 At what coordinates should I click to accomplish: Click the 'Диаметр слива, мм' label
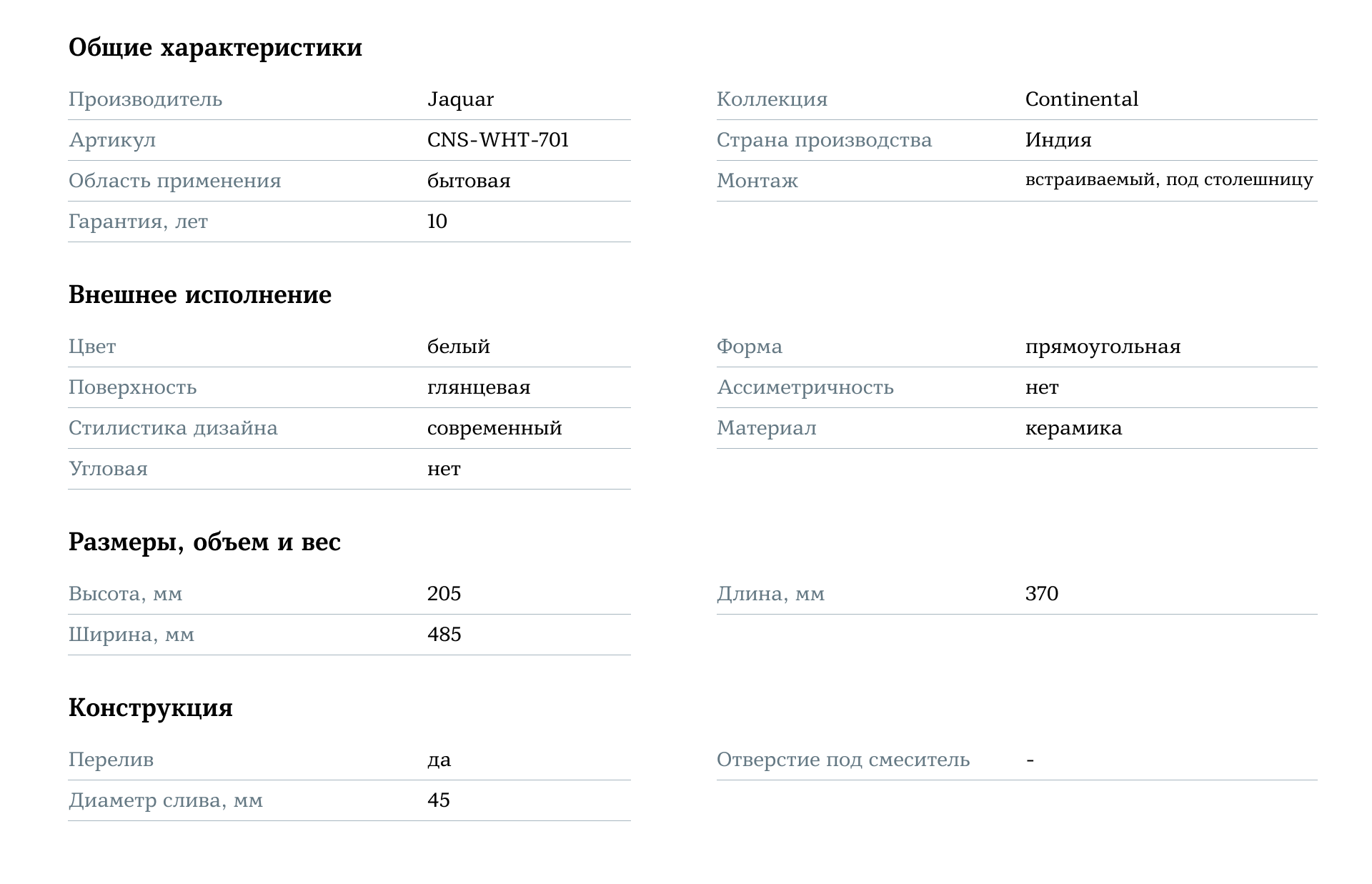pos(165,800)
